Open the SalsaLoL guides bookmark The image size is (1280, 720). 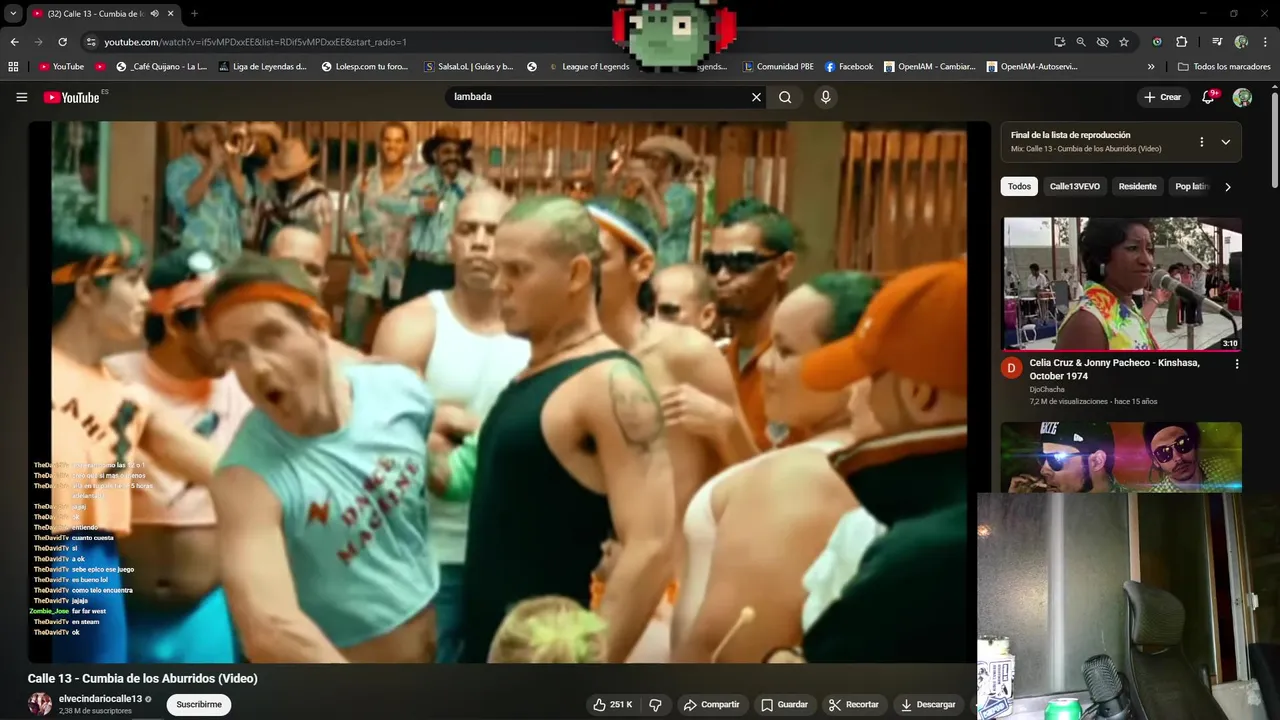tap(469, 67)
